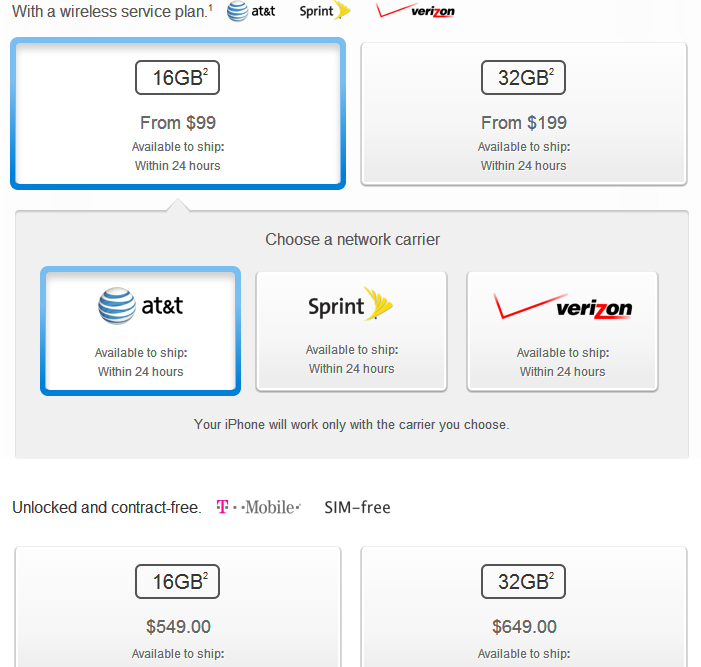Click the 16GB badge in the unlocked section
The height and width of the screenshot is (667, 701).
pos(177,582)
